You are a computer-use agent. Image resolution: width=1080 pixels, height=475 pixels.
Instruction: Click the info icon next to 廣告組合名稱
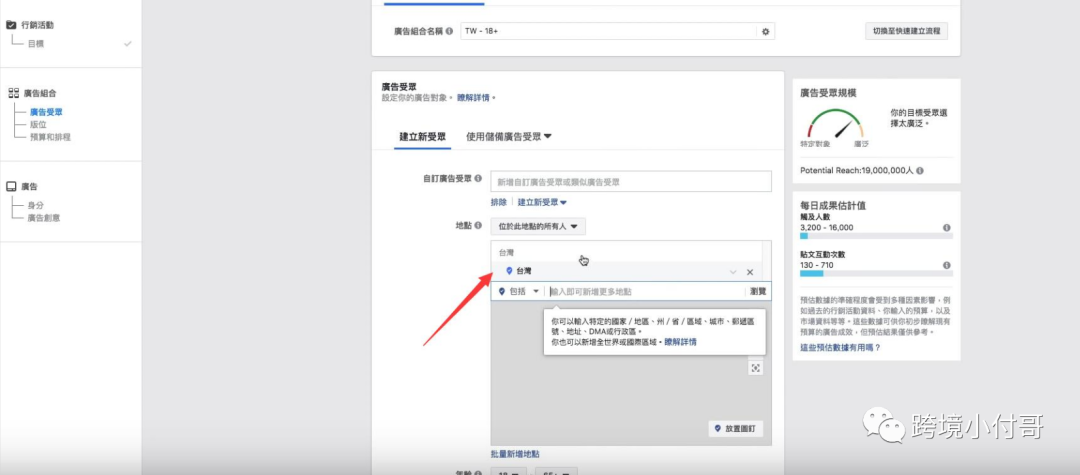(449, 32)
